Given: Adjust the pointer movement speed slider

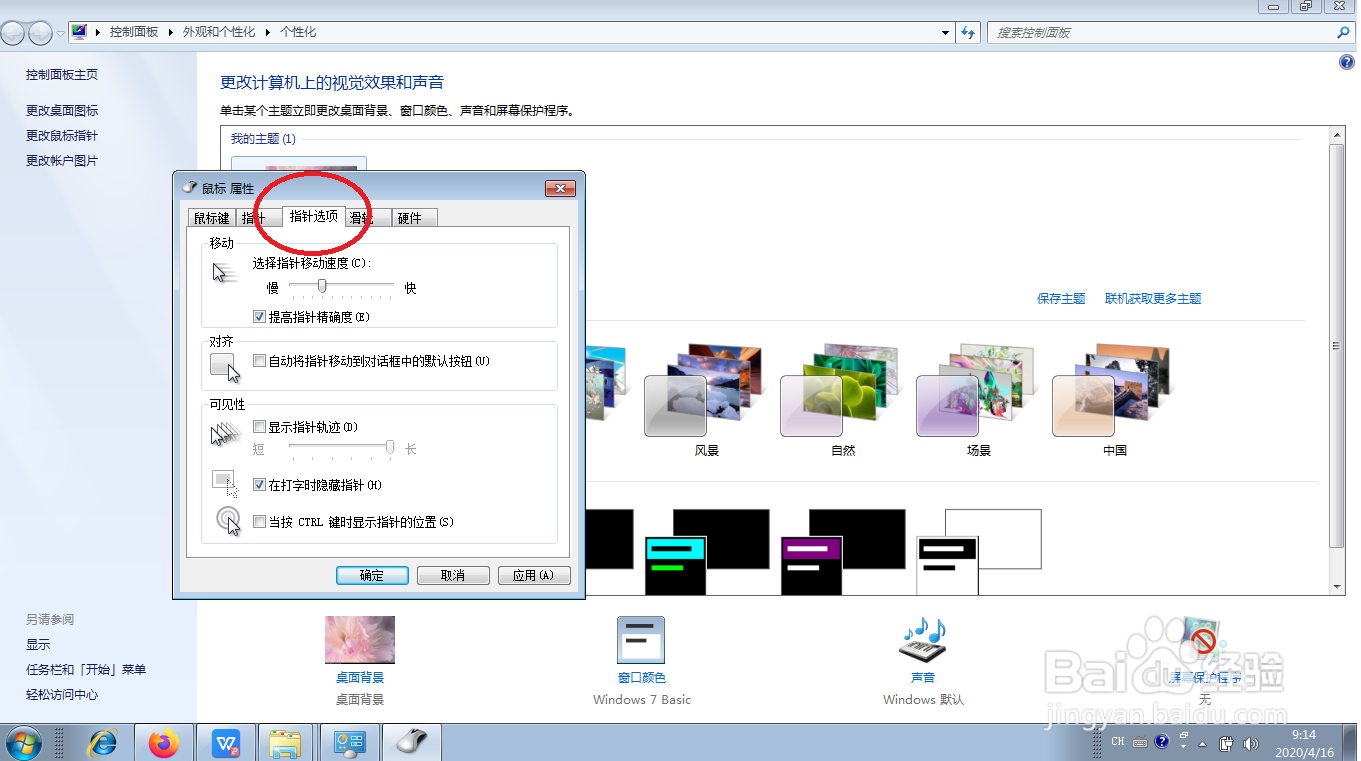Looking at the screenshot, I should 322,286.
